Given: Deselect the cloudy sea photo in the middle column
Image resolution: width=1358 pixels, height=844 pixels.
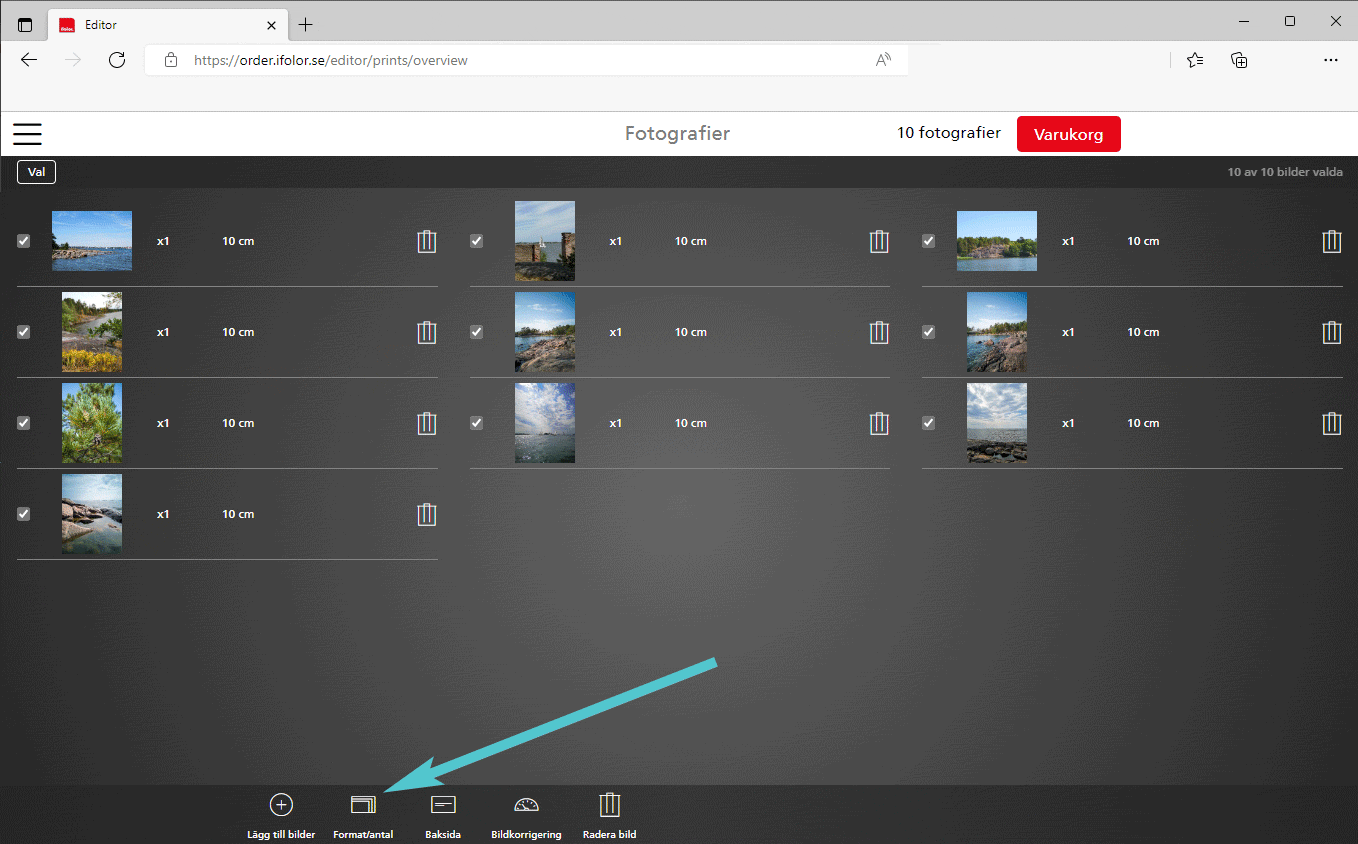Looking at the screenshot, I should tap(476, 423).
